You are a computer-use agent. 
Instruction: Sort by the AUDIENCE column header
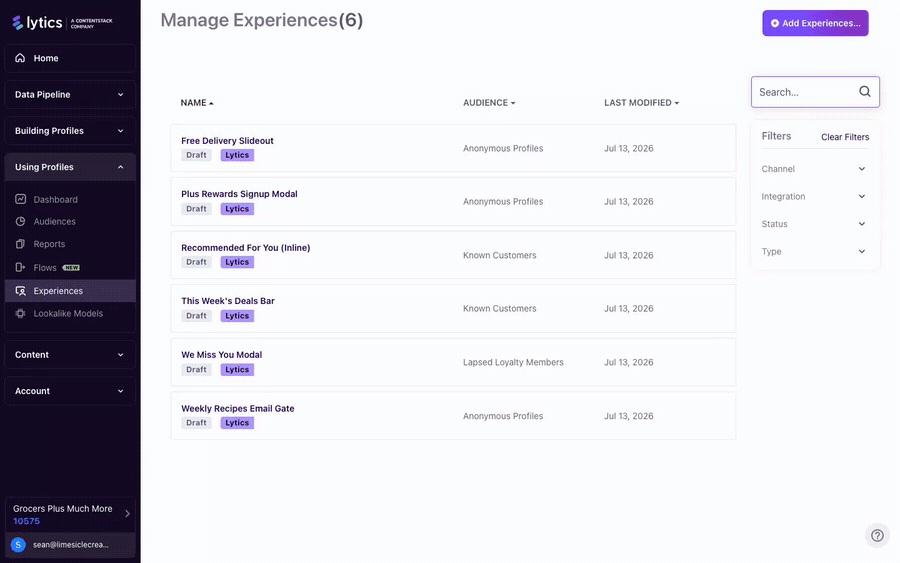pyautogui.click(x=489, y=103)
